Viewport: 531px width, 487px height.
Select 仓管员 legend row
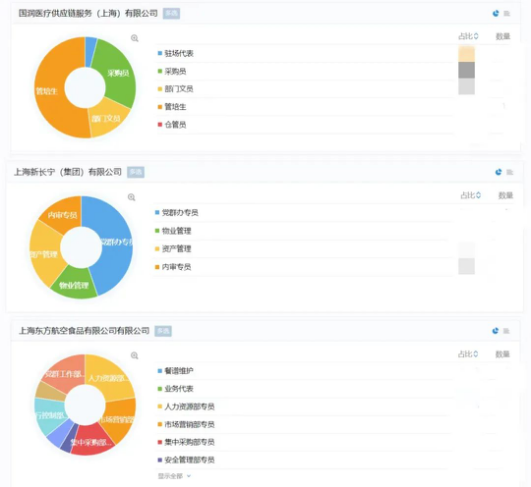334,125
